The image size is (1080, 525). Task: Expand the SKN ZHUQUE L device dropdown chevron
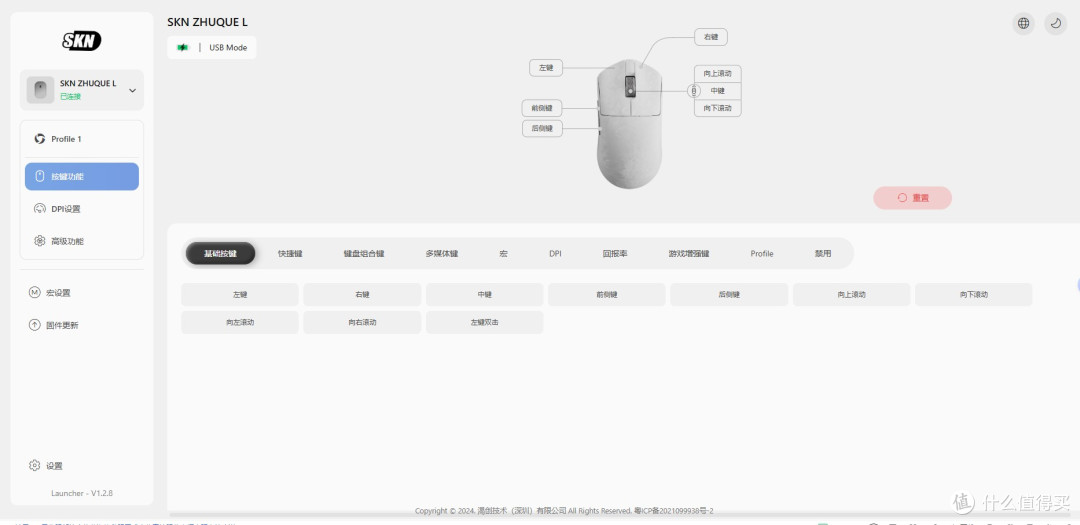click(x=132, y=90)
